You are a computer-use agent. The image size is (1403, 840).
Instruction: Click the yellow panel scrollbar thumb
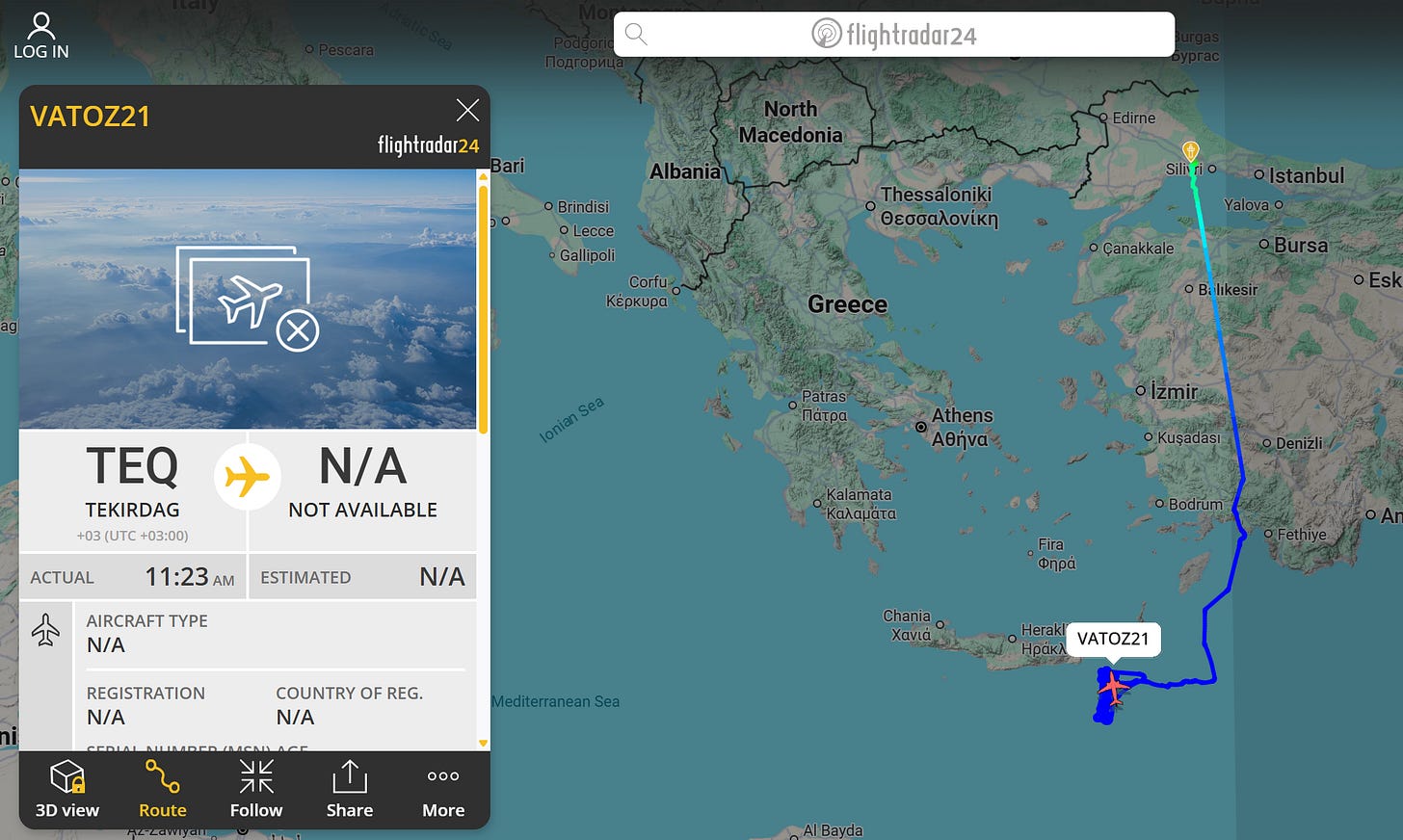tap(483, 309)
